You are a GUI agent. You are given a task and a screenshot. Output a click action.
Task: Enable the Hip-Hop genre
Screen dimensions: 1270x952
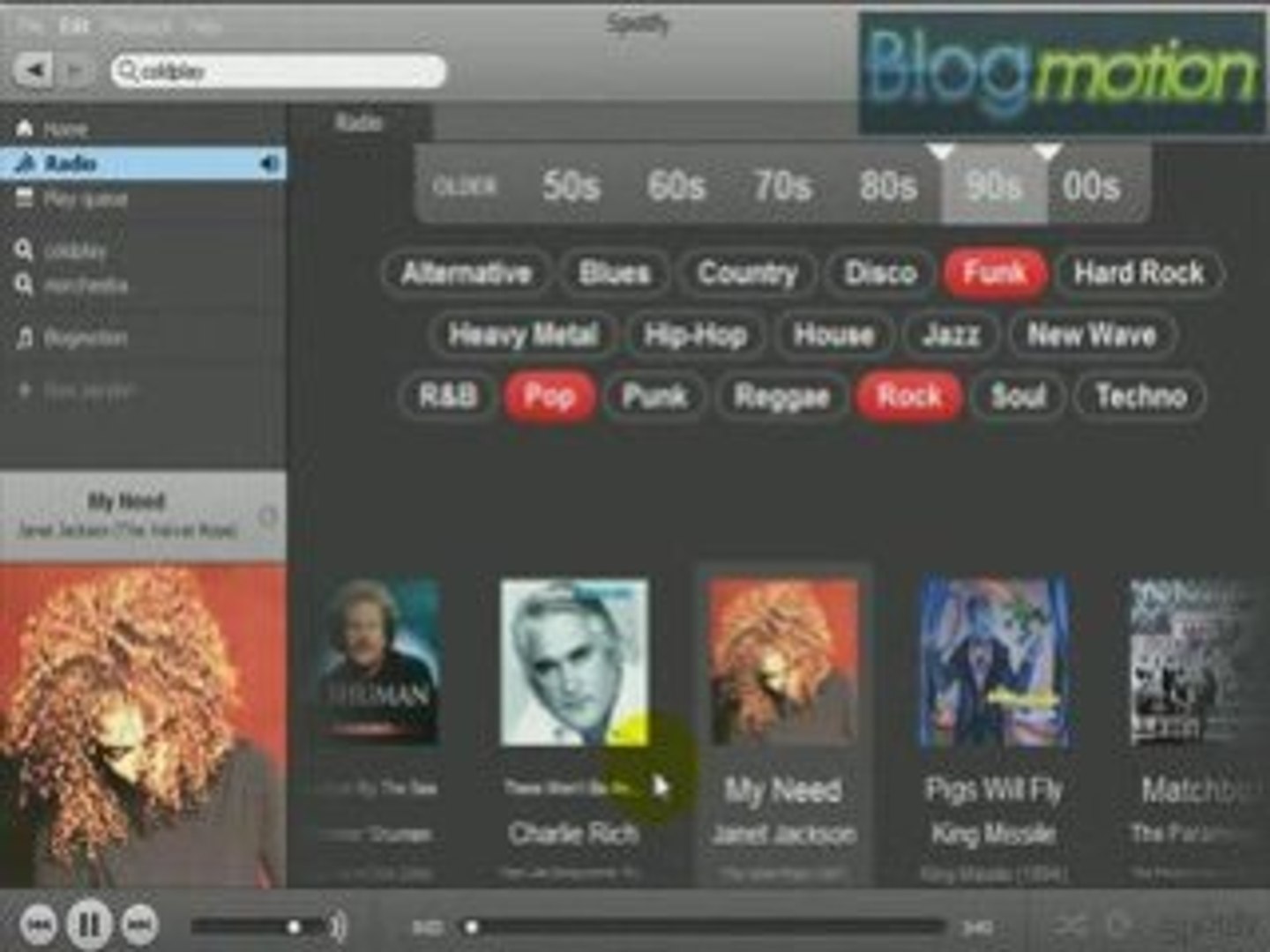pos(696,335)
